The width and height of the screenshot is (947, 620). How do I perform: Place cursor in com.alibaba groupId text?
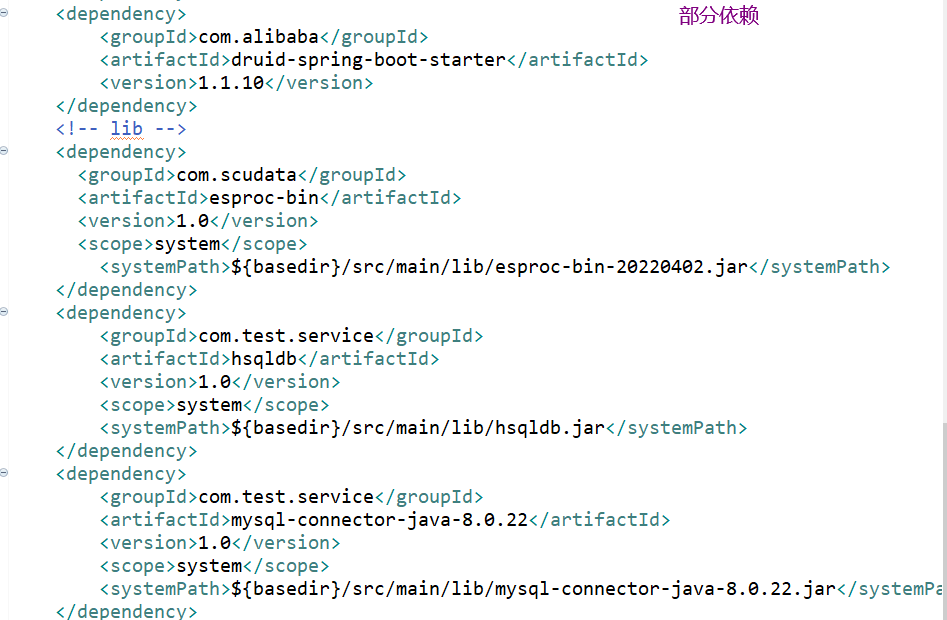pos(258,37)
